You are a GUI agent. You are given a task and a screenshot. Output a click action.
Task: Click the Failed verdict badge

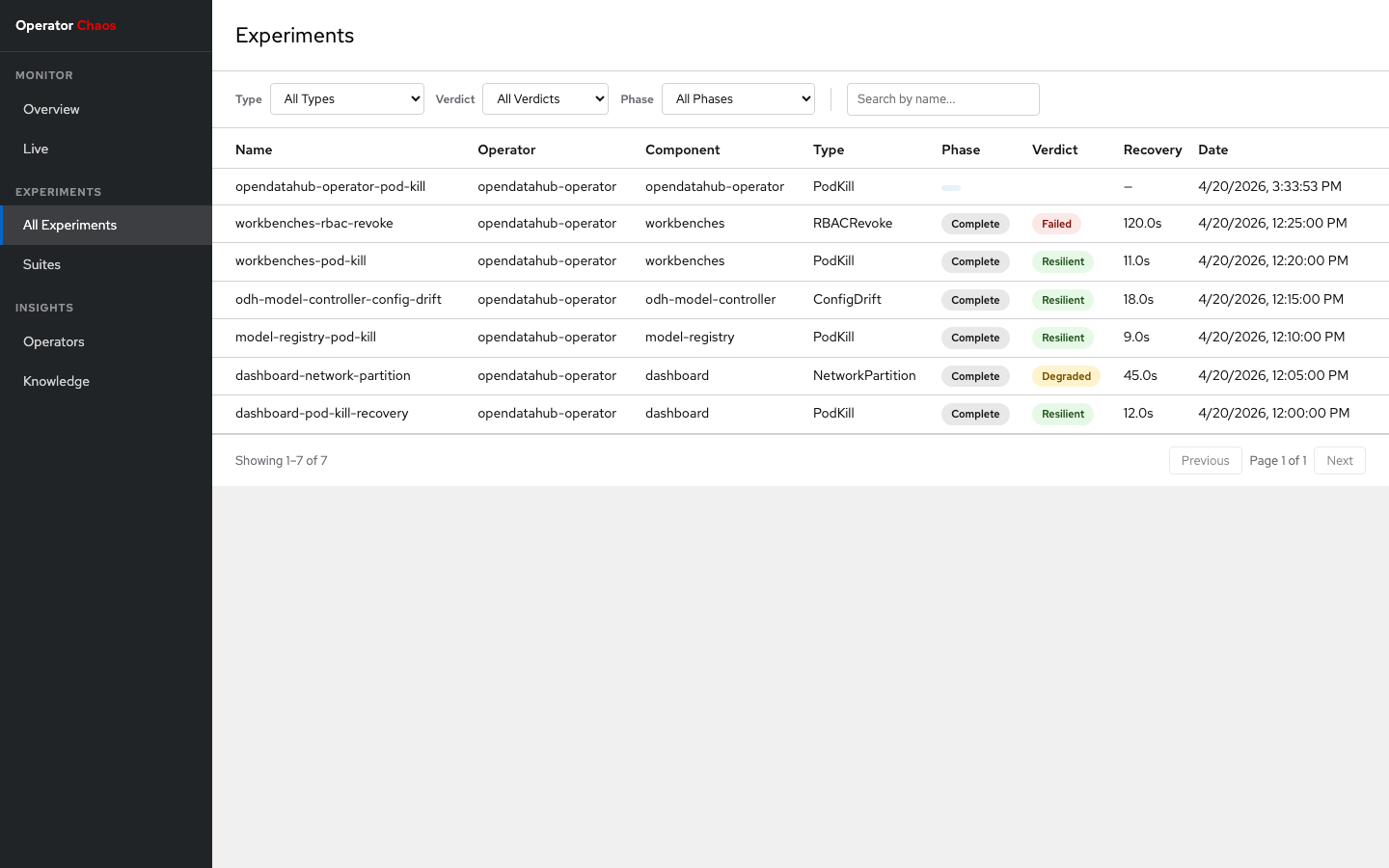tap(1056, 224)
